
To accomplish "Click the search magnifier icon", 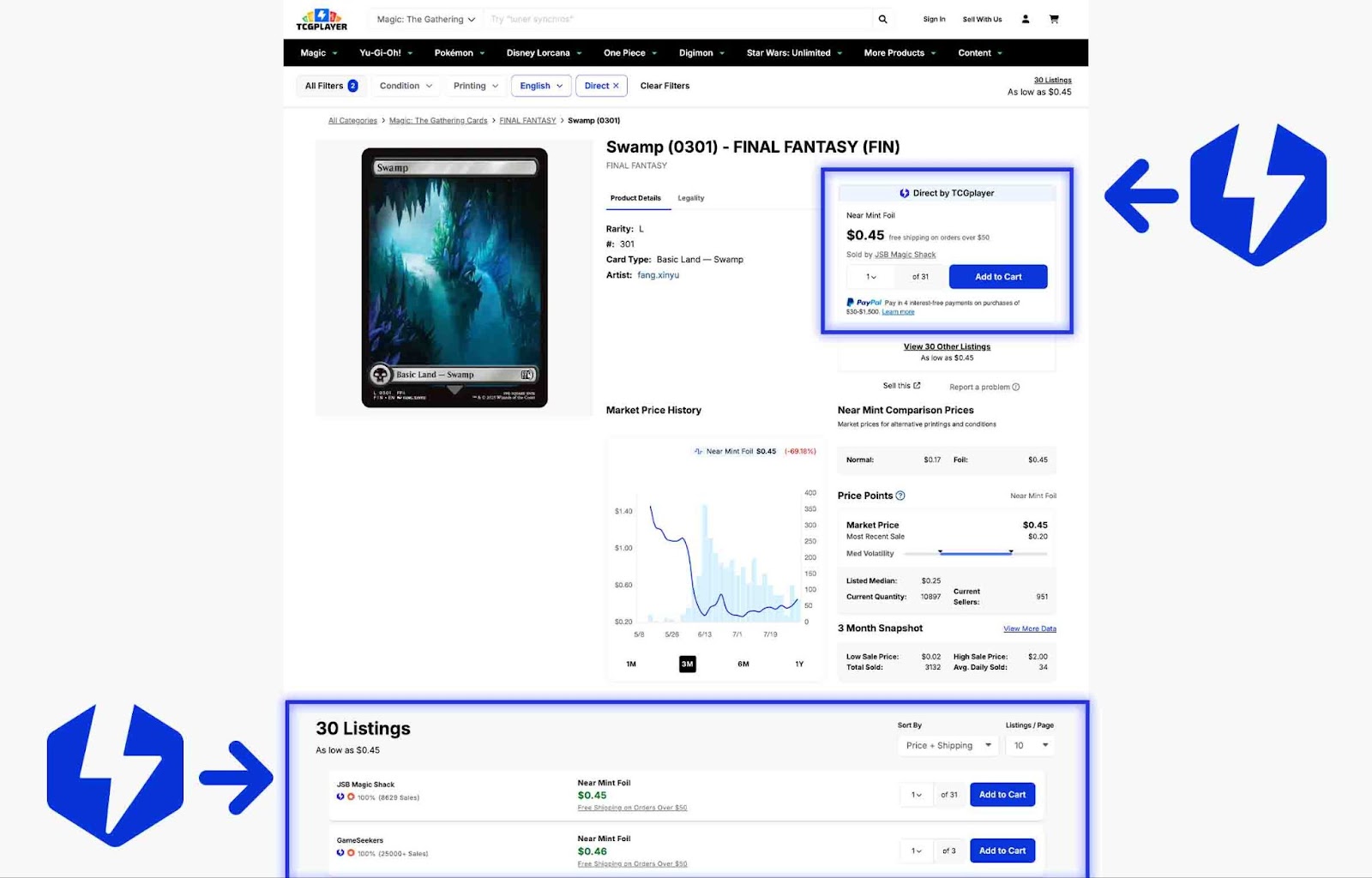I will coord(882,19).
